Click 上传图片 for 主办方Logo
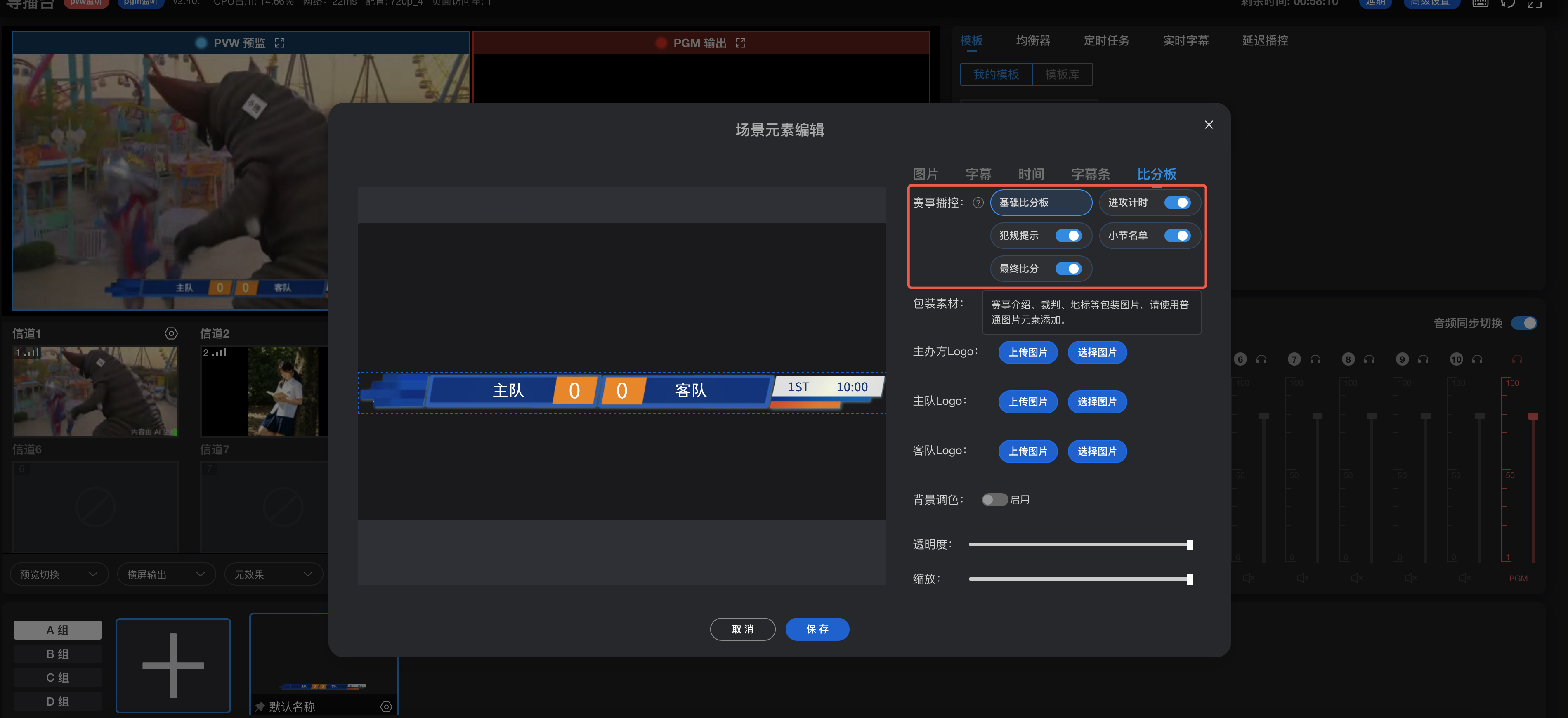This screenshot has height=718, width=1568. click(1027, 352)
